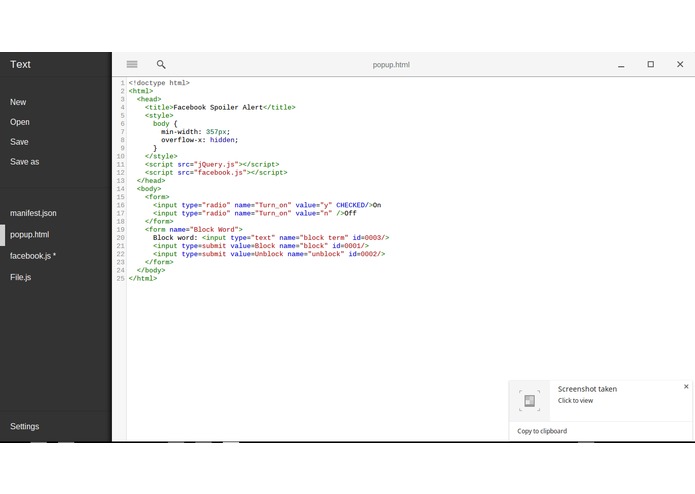
Task: Click Copy to clipboard button
Action: coord(542,431)
